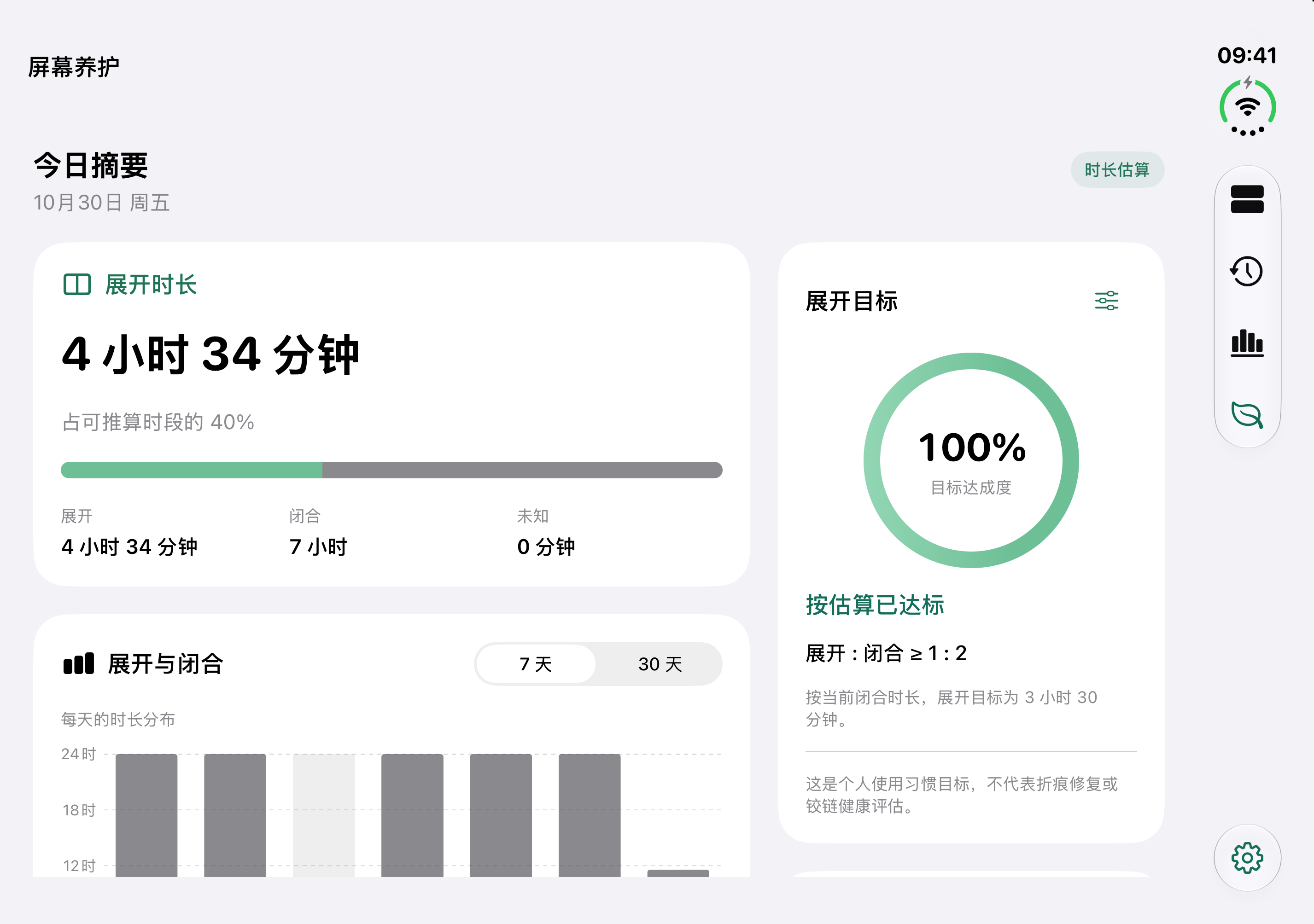Screen dimensions: 1314x924
Task: Click the light gray third bar in chart
Action: pos(324,815)
